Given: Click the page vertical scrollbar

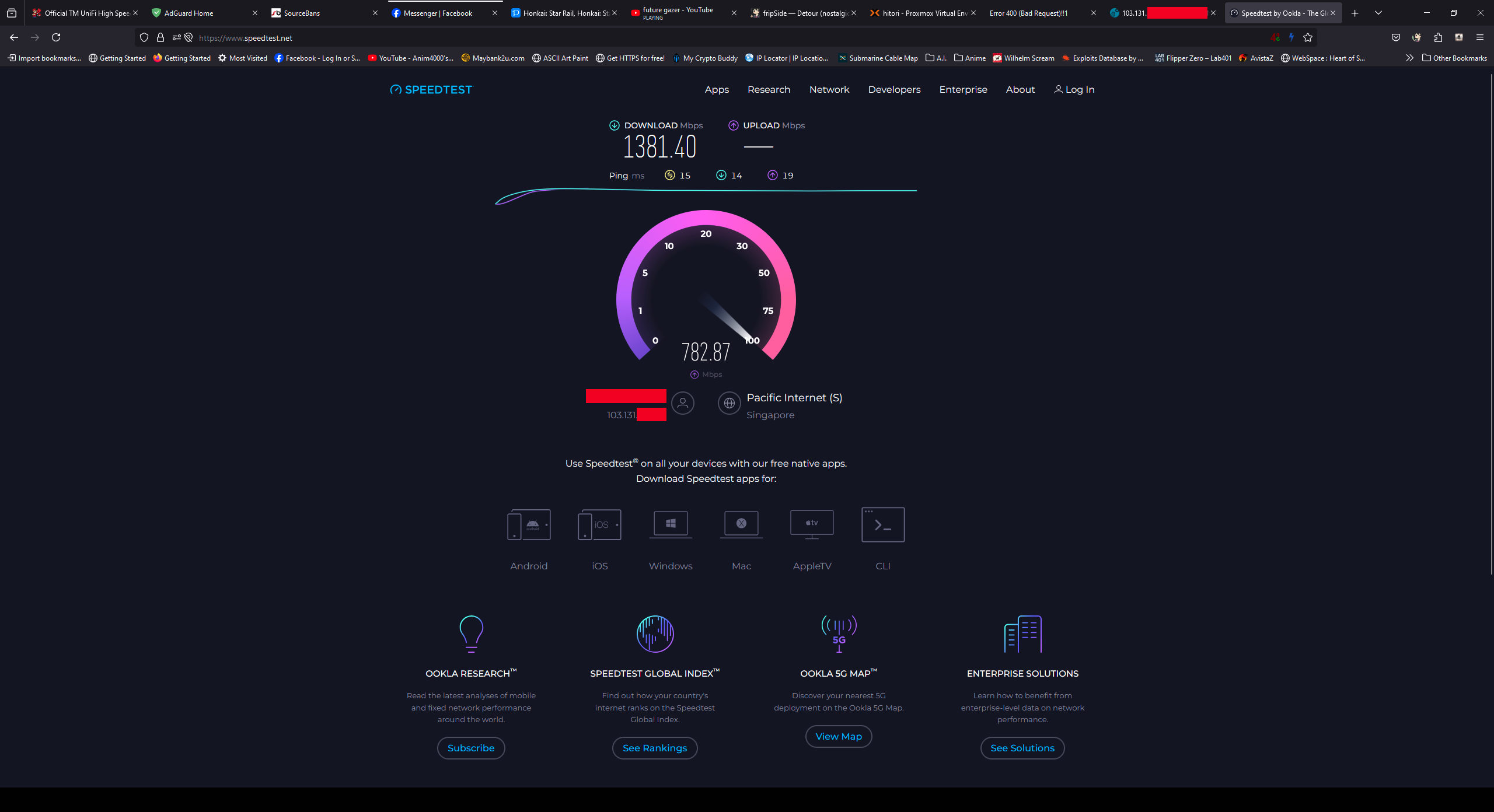Looking at the screenshot, I should [x=1490, y=324].
